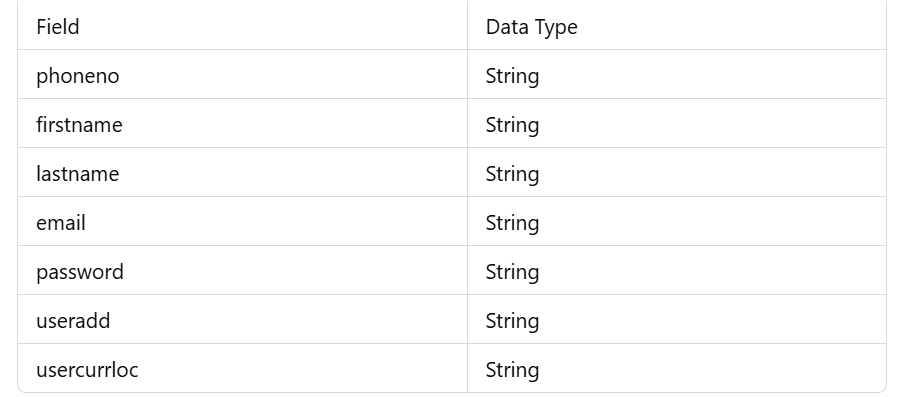The width and height of the screenshot is (904, 397).
Task: Click the word Field in header
Action: (58, 27)
